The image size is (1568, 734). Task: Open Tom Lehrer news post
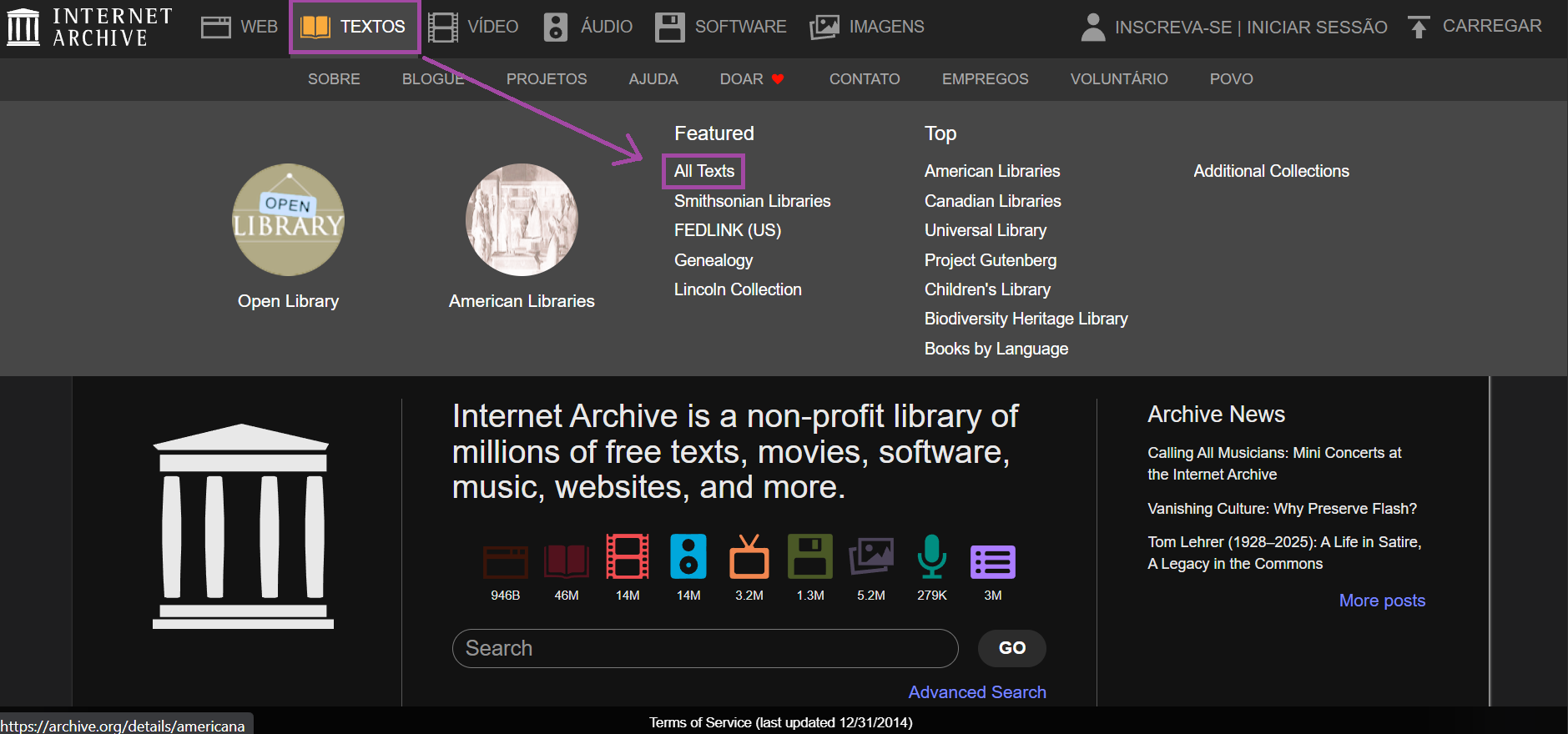pyautogui.click(x=1284, y=553)
